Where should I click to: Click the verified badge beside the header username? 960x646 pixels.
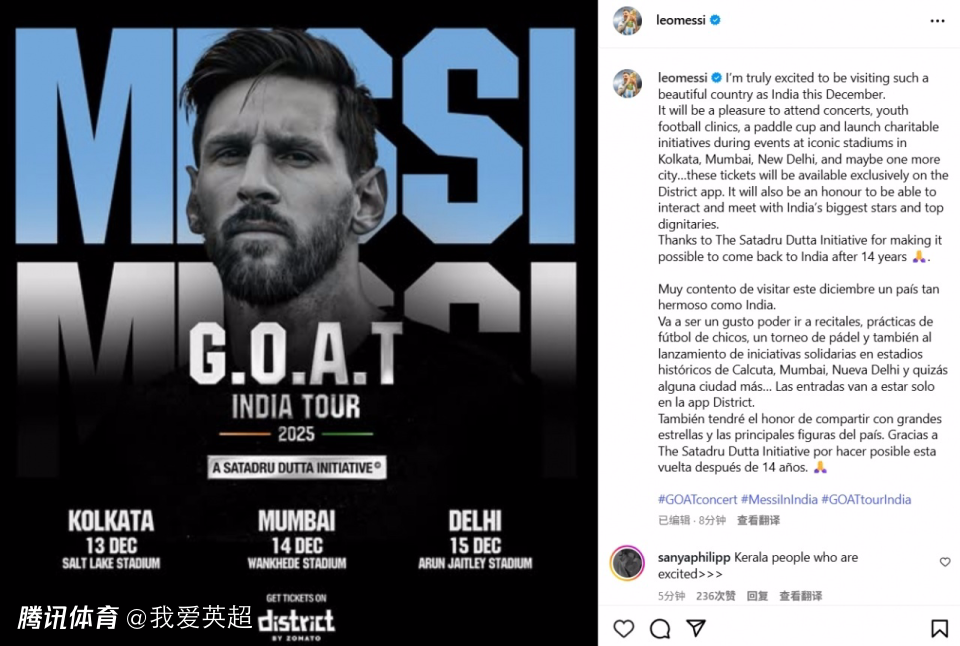click(x=715, y=20)
